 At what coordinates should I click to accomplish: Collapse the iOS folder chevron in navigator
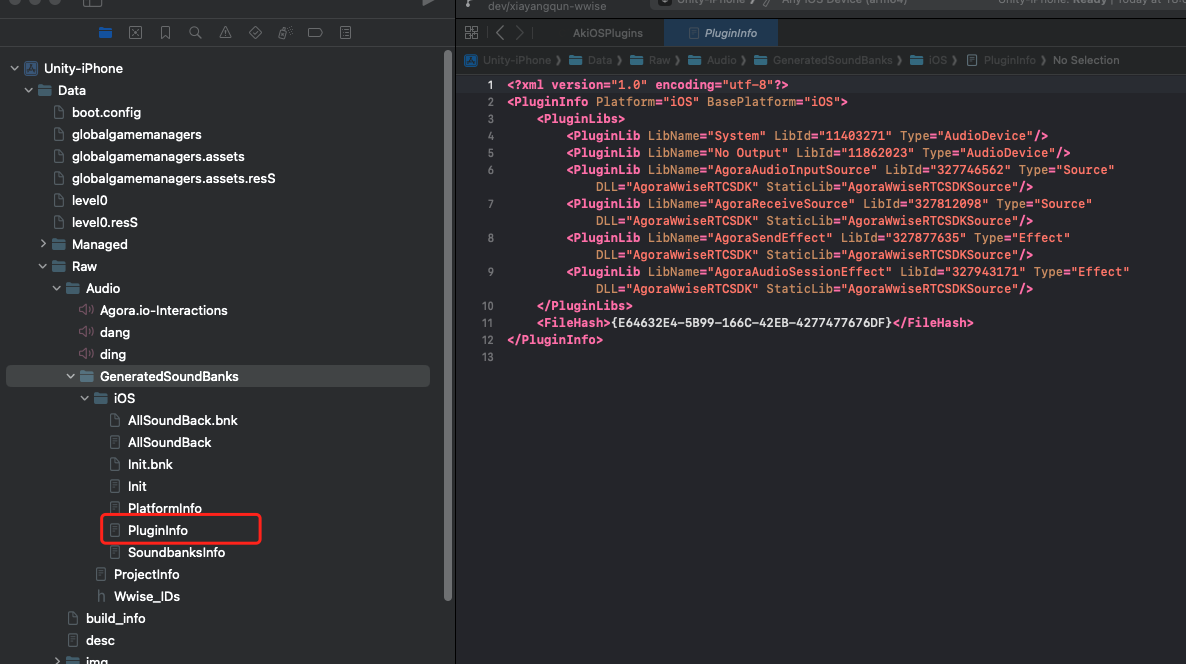coord(85,398)
